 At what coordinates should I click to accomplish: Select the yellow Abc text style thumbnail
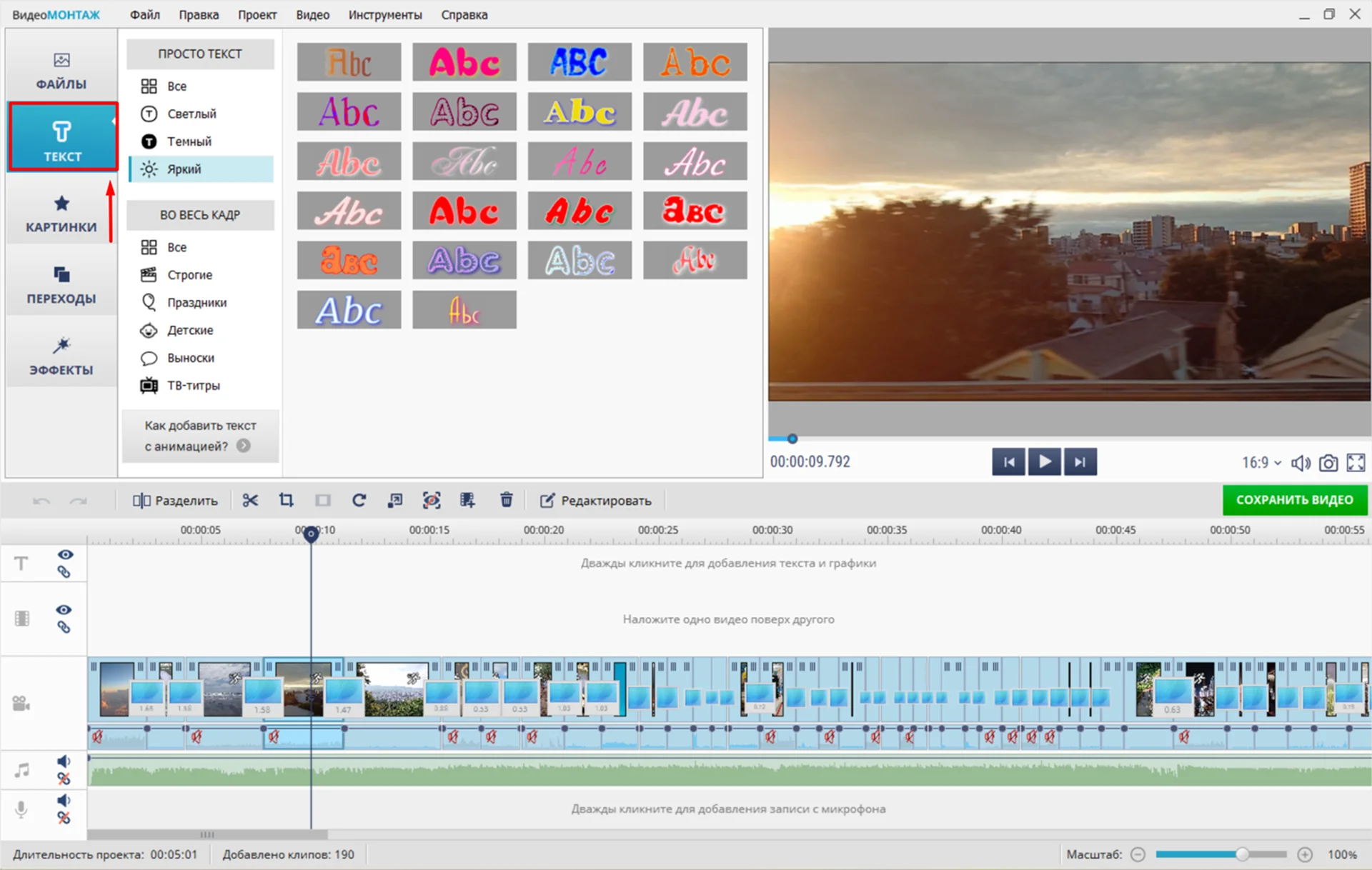(580, 112)
